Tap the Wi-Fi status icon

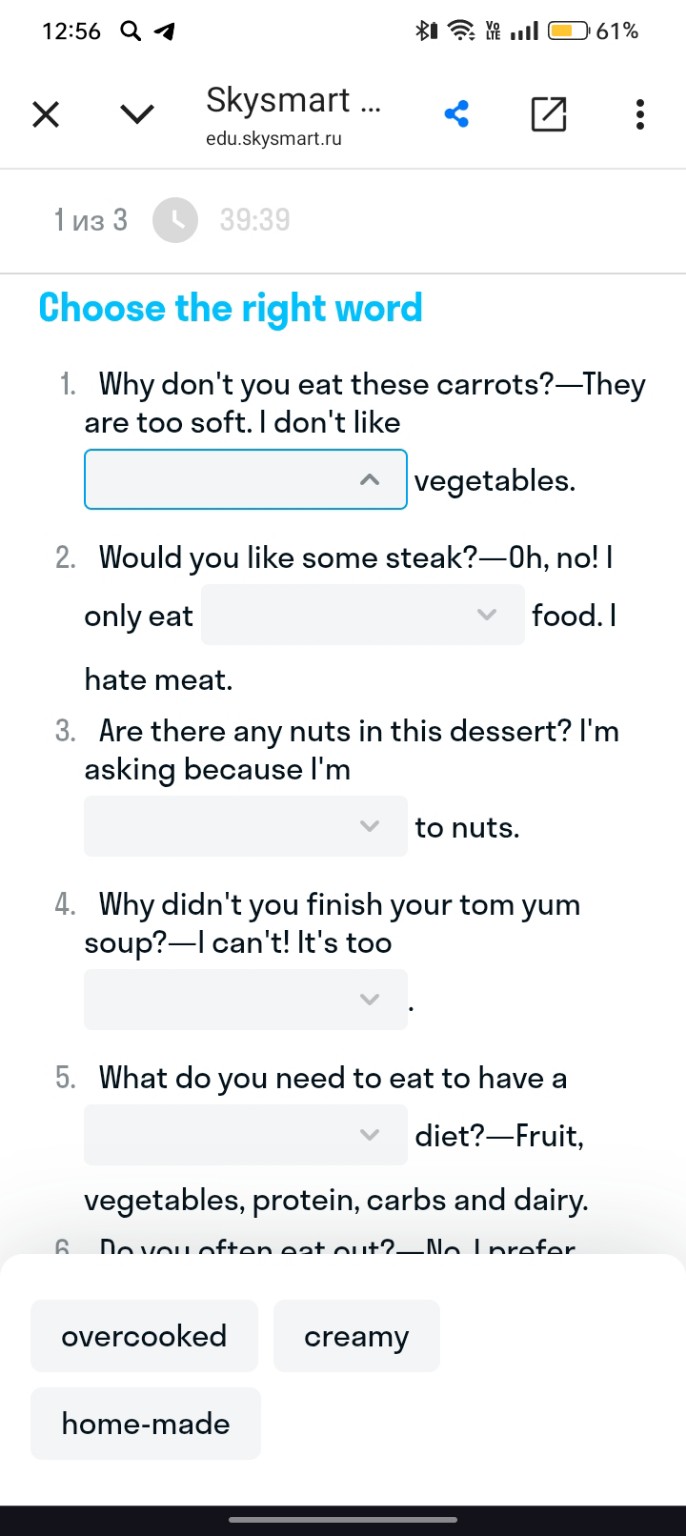coord(461,31)
